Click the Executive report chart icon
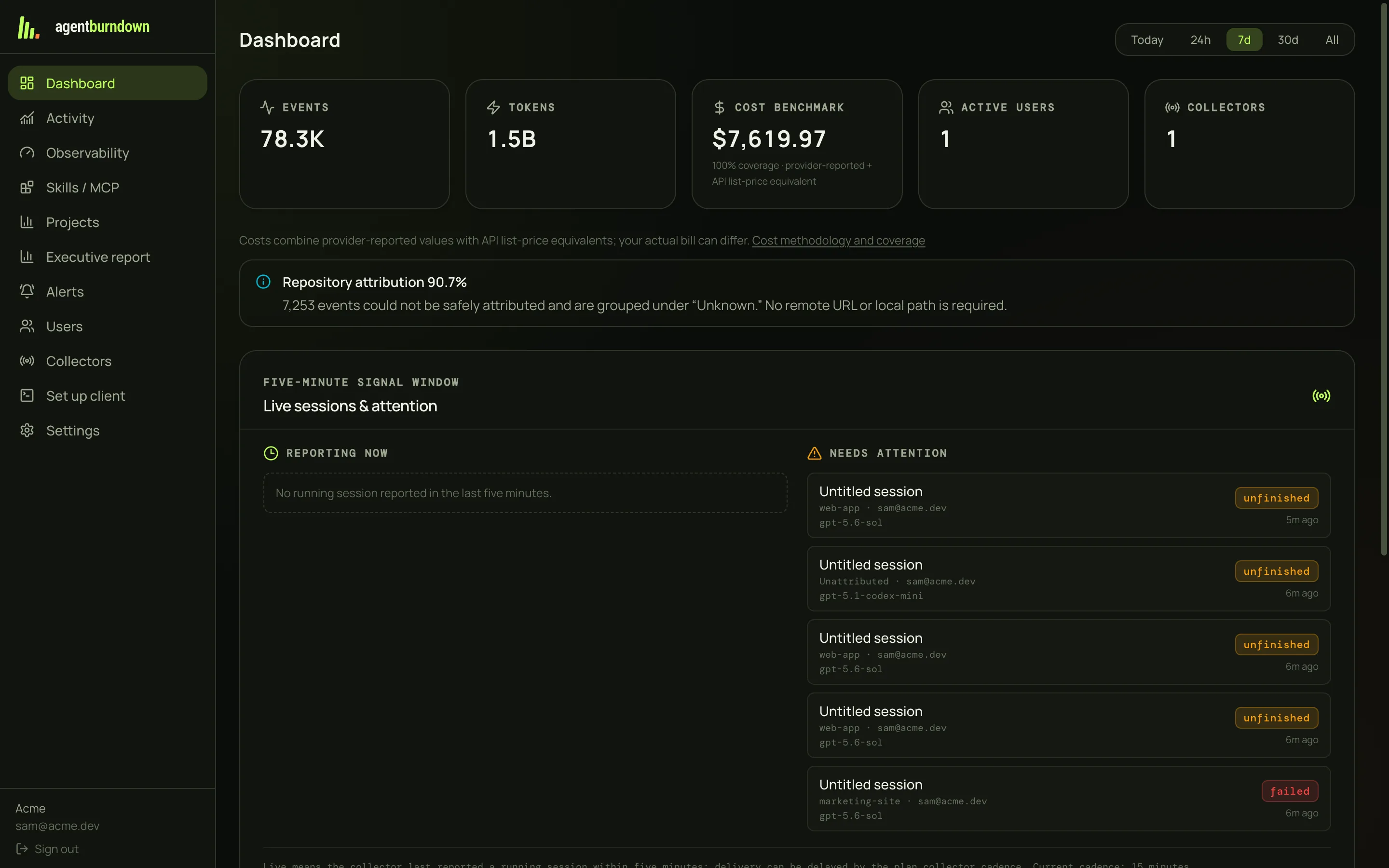 pos(27,257)
